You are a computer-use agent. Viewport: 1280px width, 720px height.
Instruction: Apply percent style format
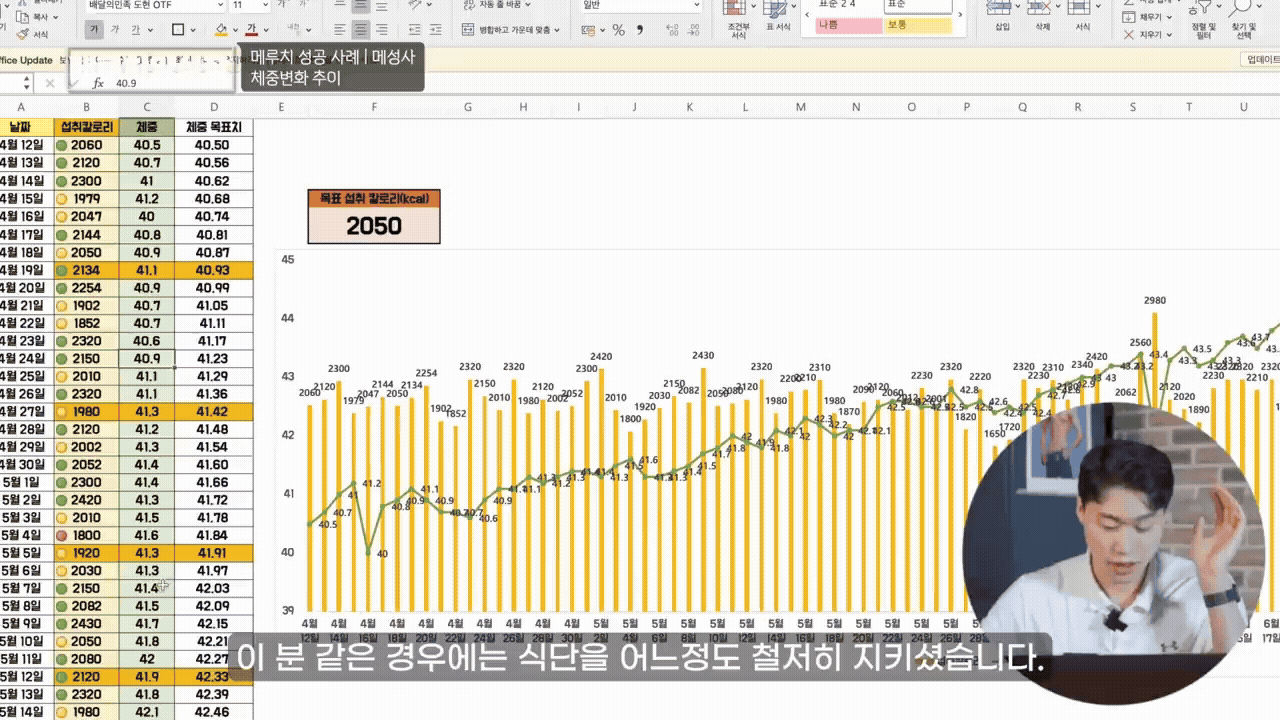tap(618, 30)
